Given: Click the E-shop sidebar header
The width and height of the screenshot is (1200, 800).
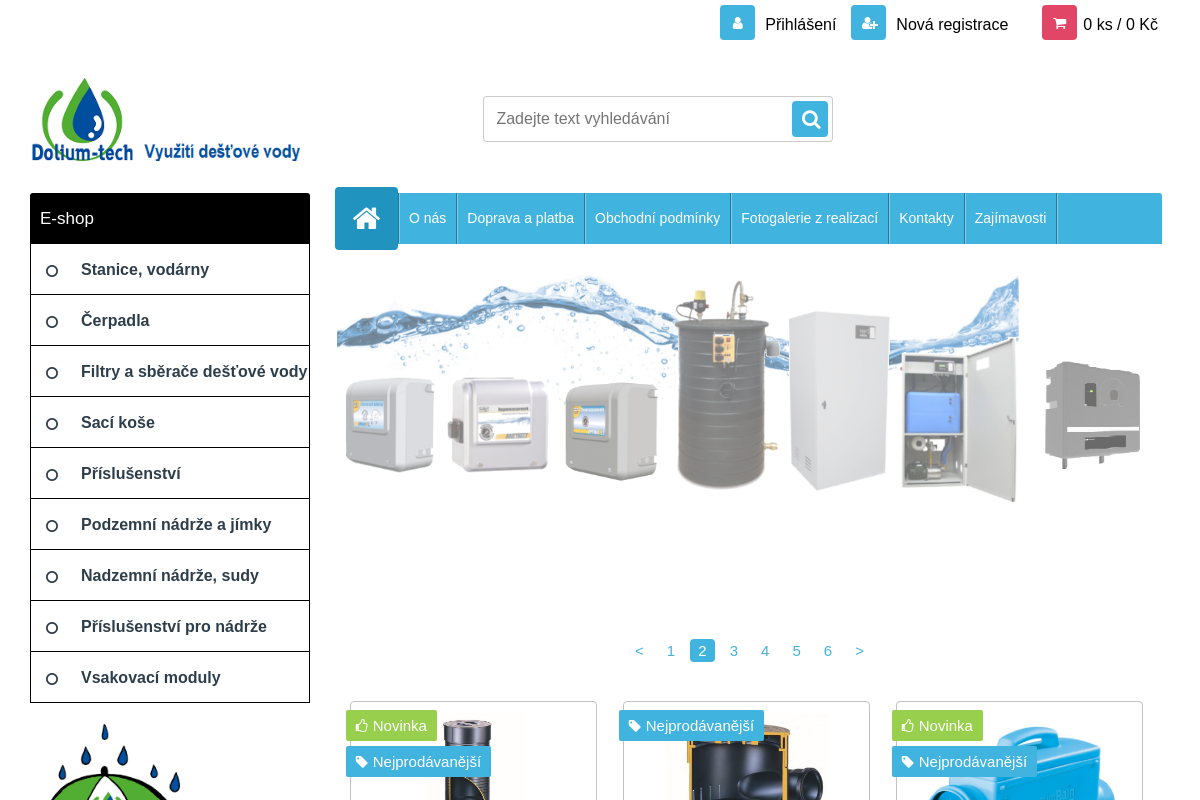Looking at the screenshot, I should click(170, 219).
